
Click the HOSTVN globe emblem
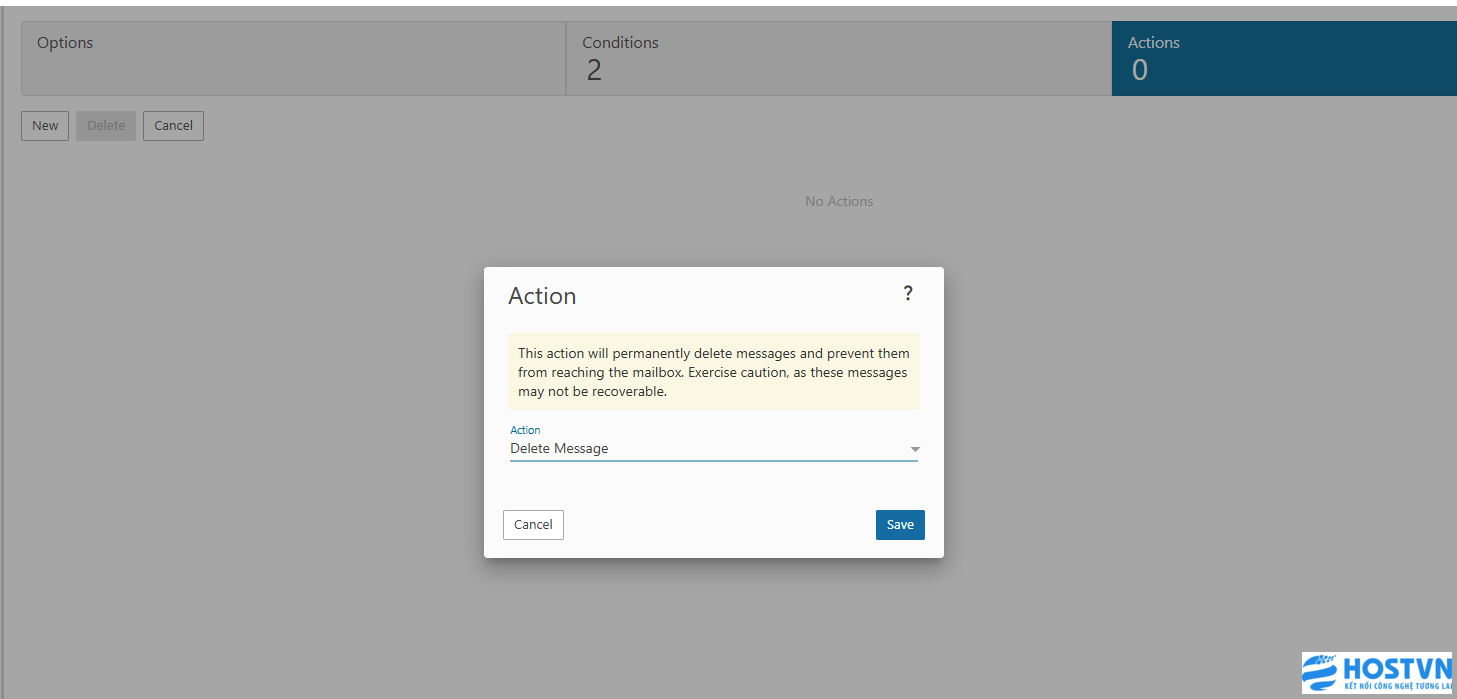point(1320,672)
